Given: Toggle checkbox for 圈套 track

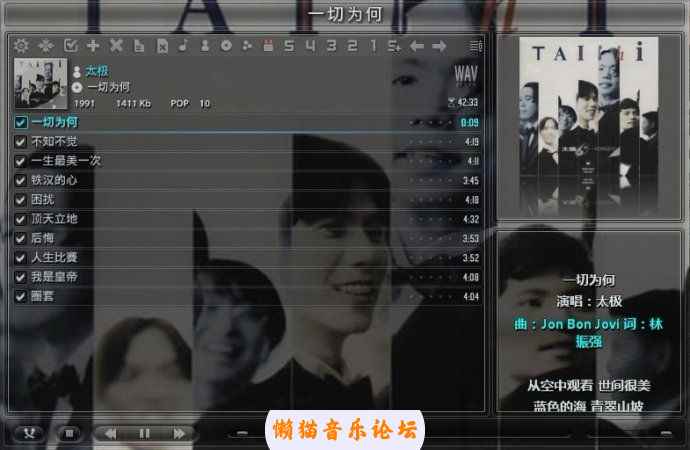Looking at the screenshot, I should [21, 296].
